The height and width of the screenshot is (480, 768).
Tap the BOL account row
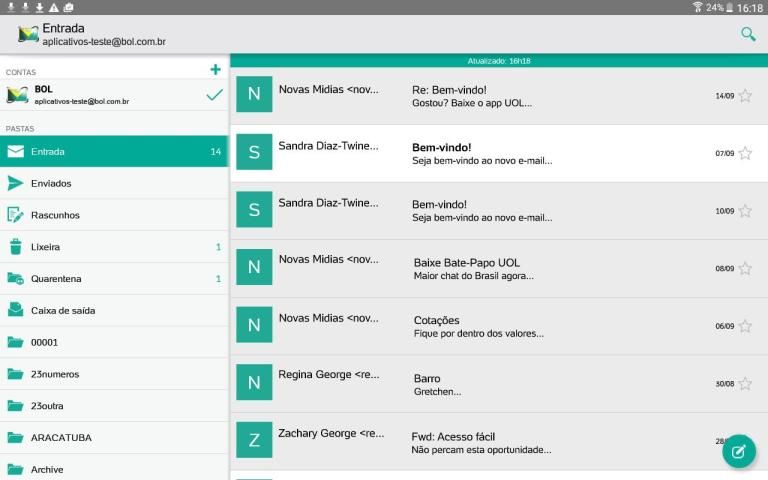tap(114, 95)
